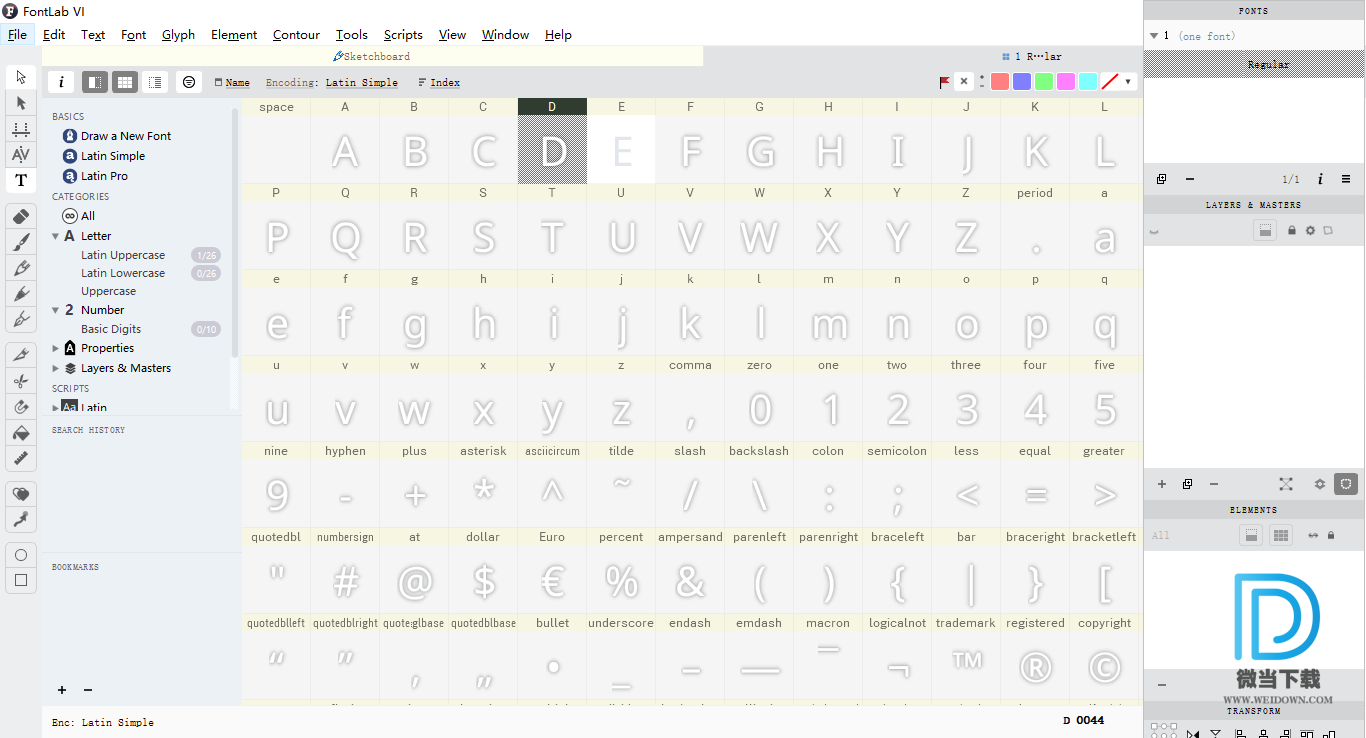Viewport: 1366px width, 738px height.
Task: Select the Fill bucket tool
Action: (x=21, y=433)
